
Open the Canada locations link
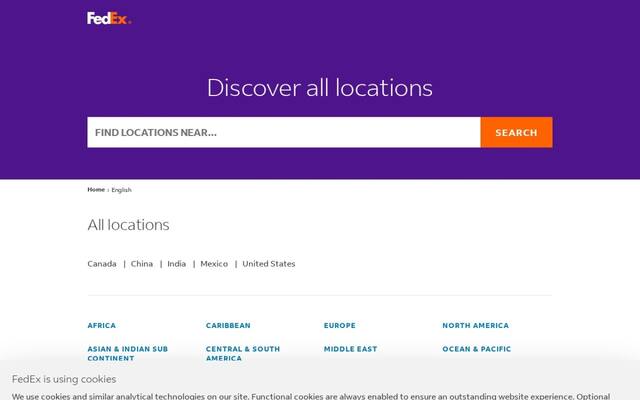[x=102, y=264]
